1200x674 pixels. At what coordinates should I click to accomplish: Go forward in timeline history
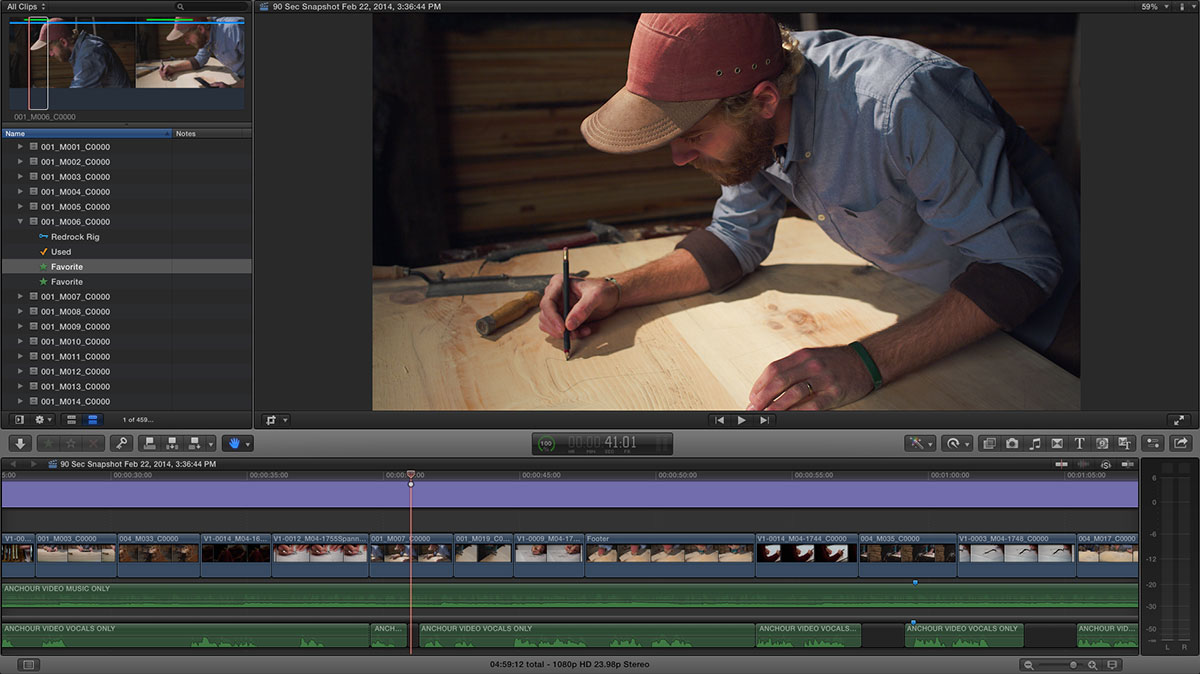tap(33, 464)
